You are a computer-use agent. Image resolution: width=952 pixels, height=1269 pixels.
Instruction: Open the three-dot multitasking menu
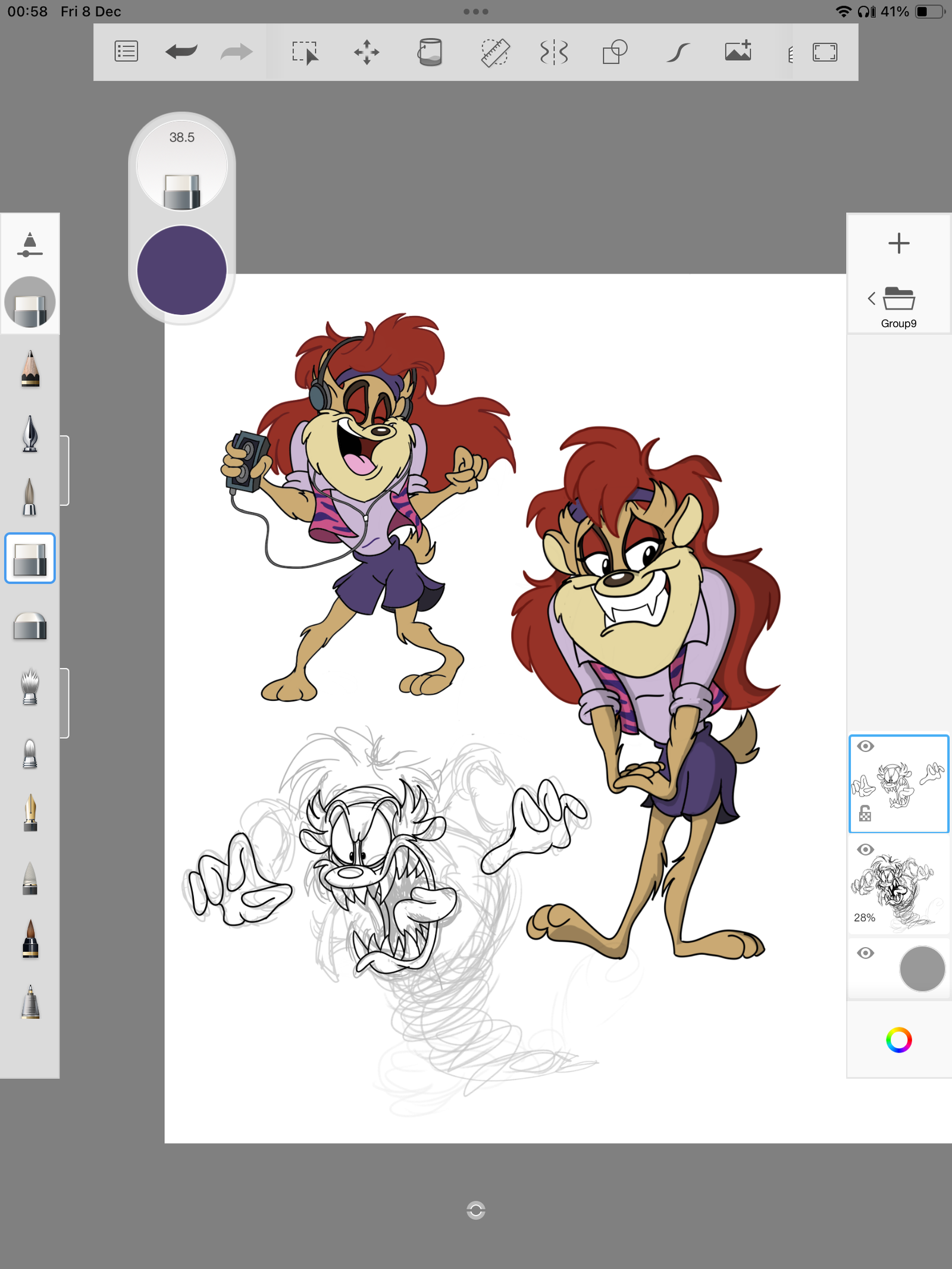[476, 11]
